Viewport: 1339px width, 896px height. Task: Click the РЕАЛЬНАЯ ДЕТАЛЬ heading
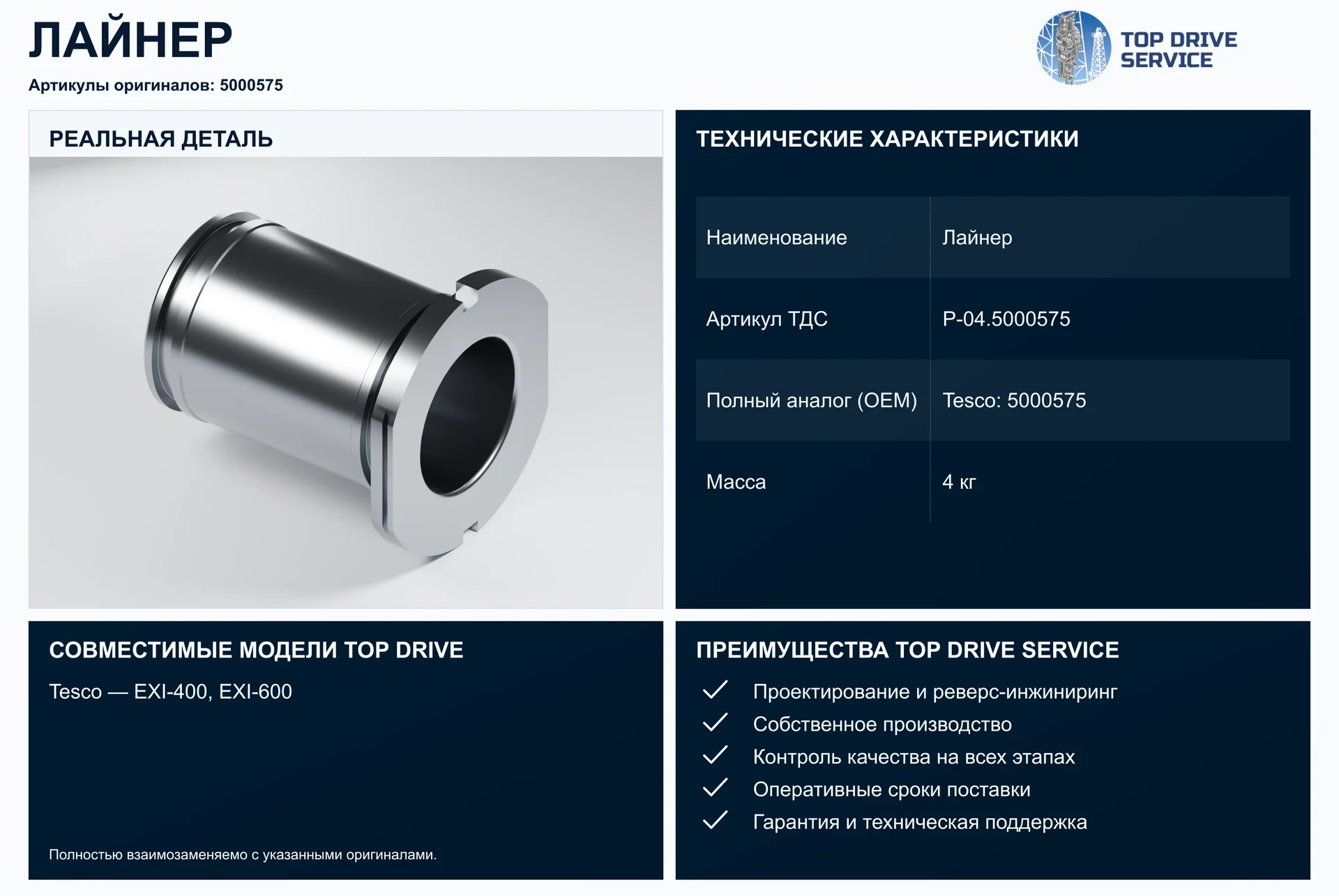pyautogui.click(x=160, y=139)
